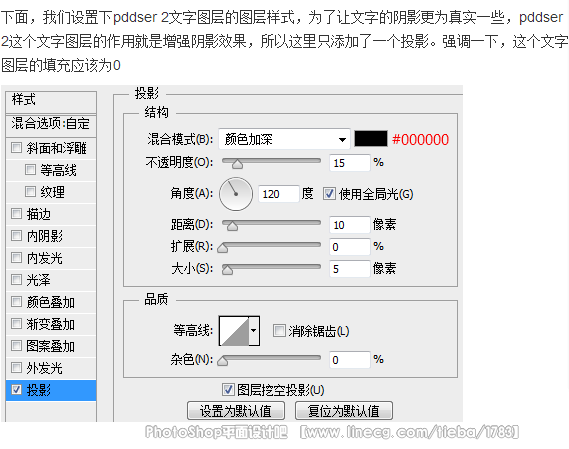Enable the 等高线 sub-option checkbox
The height and width of the screenshot is (449, 569).
[30, 170]
